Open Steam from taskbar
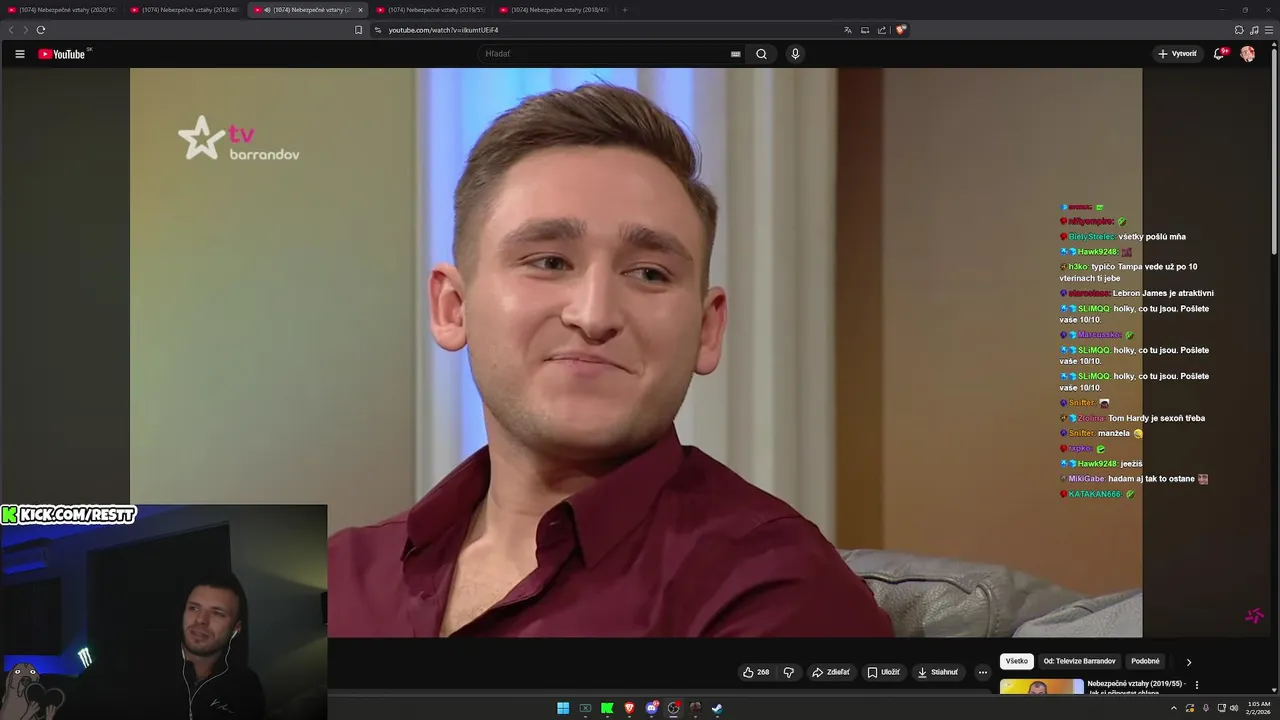This screenshot has height=720, width=1280. (x=717, y=708)
